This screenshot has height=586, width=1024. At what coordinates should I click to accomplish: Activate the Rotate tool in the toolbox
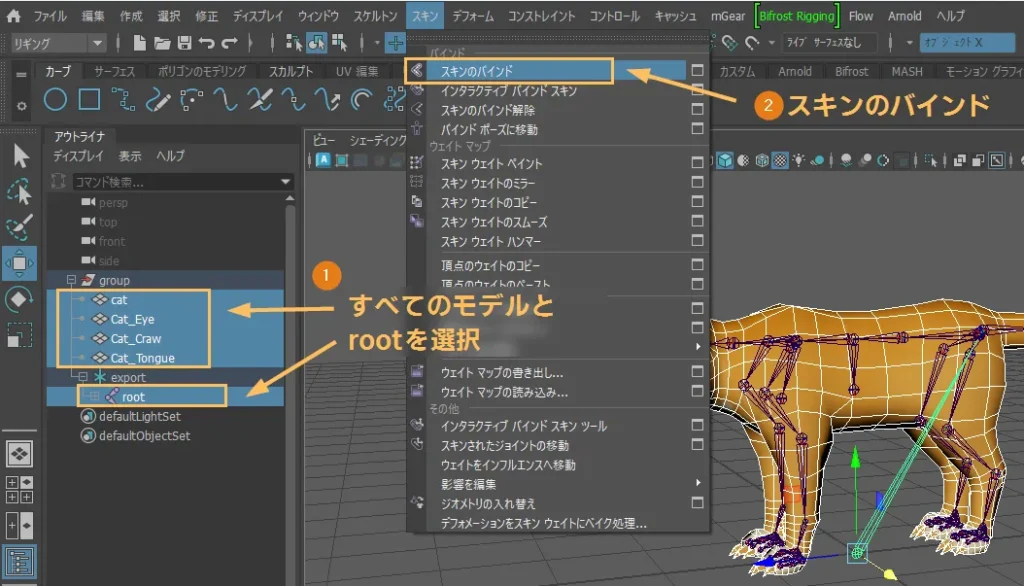20,300
